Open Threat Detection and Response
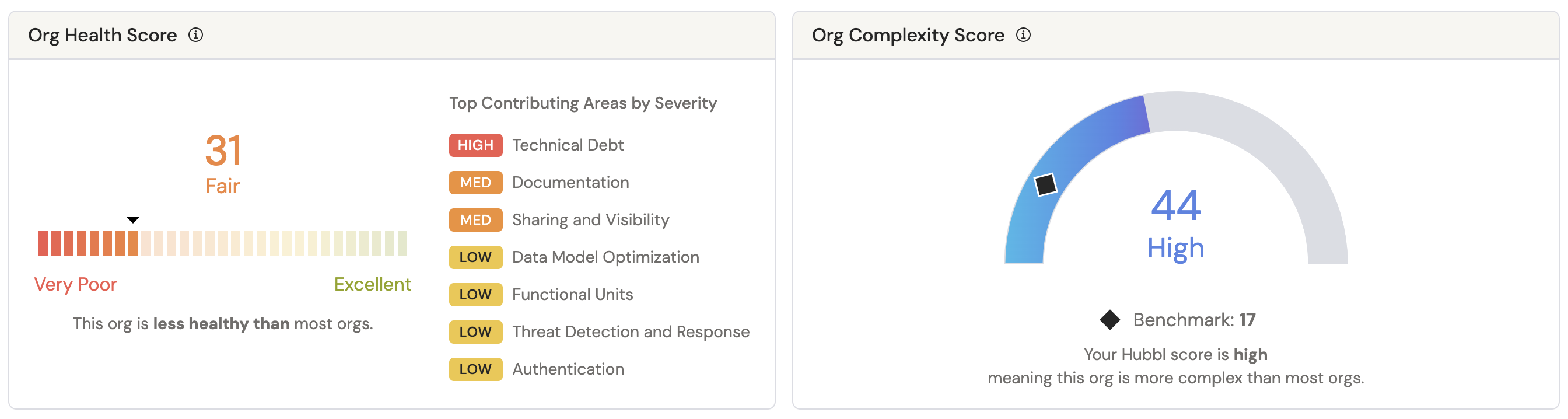 631,332
